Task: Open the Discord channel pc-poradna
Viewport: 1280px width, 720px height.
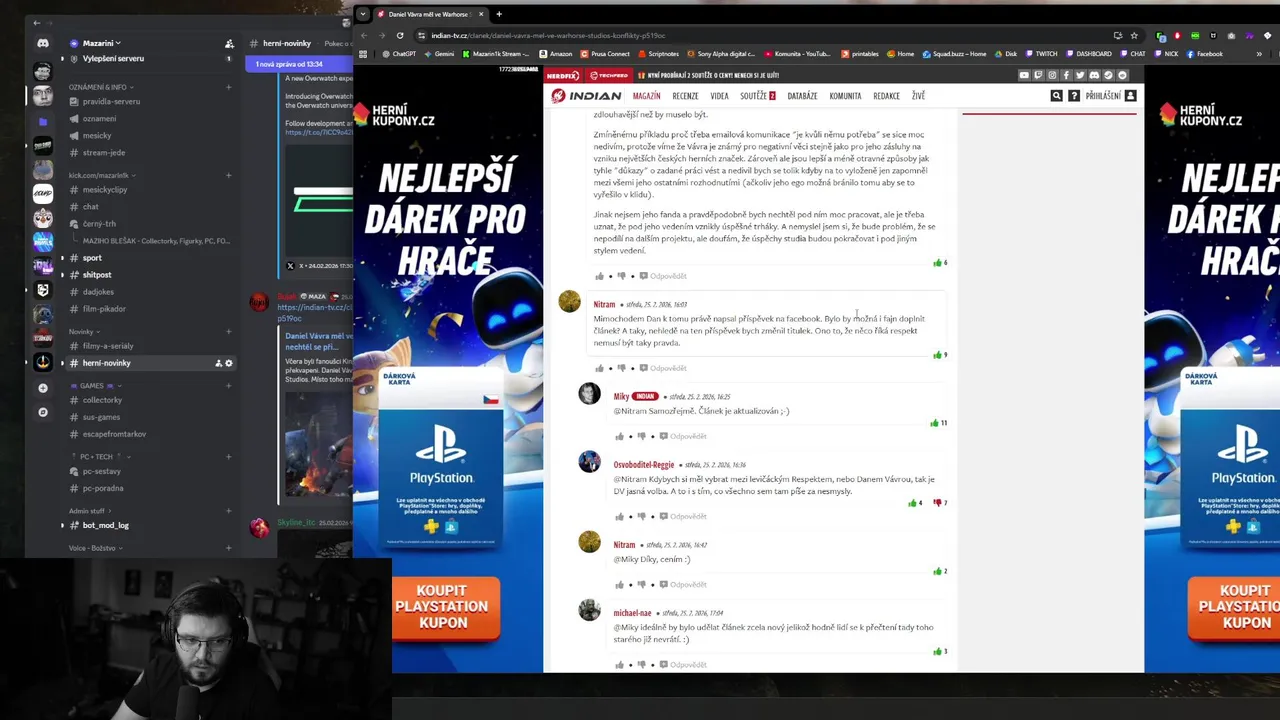Action: pyautogui.click(x=103, y=488)
